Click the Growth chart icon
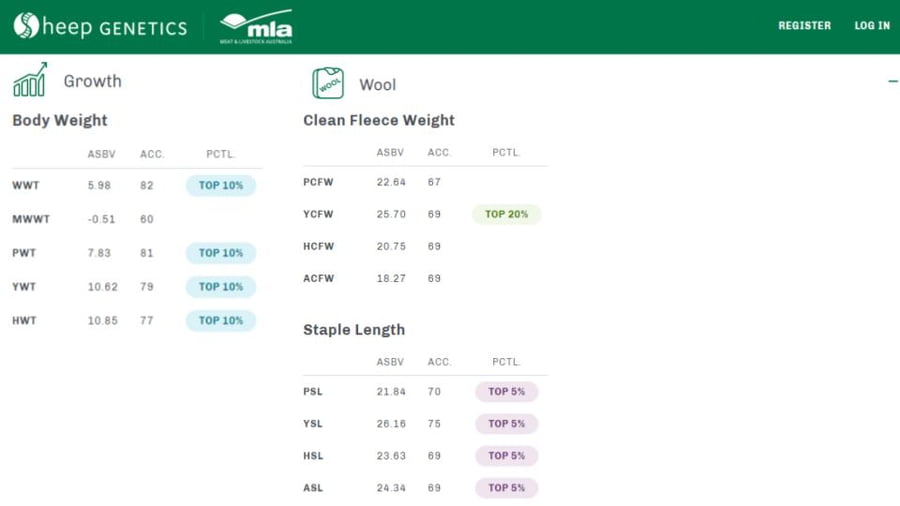This screenshot has width=900, height=506. (x=30, y=80)
